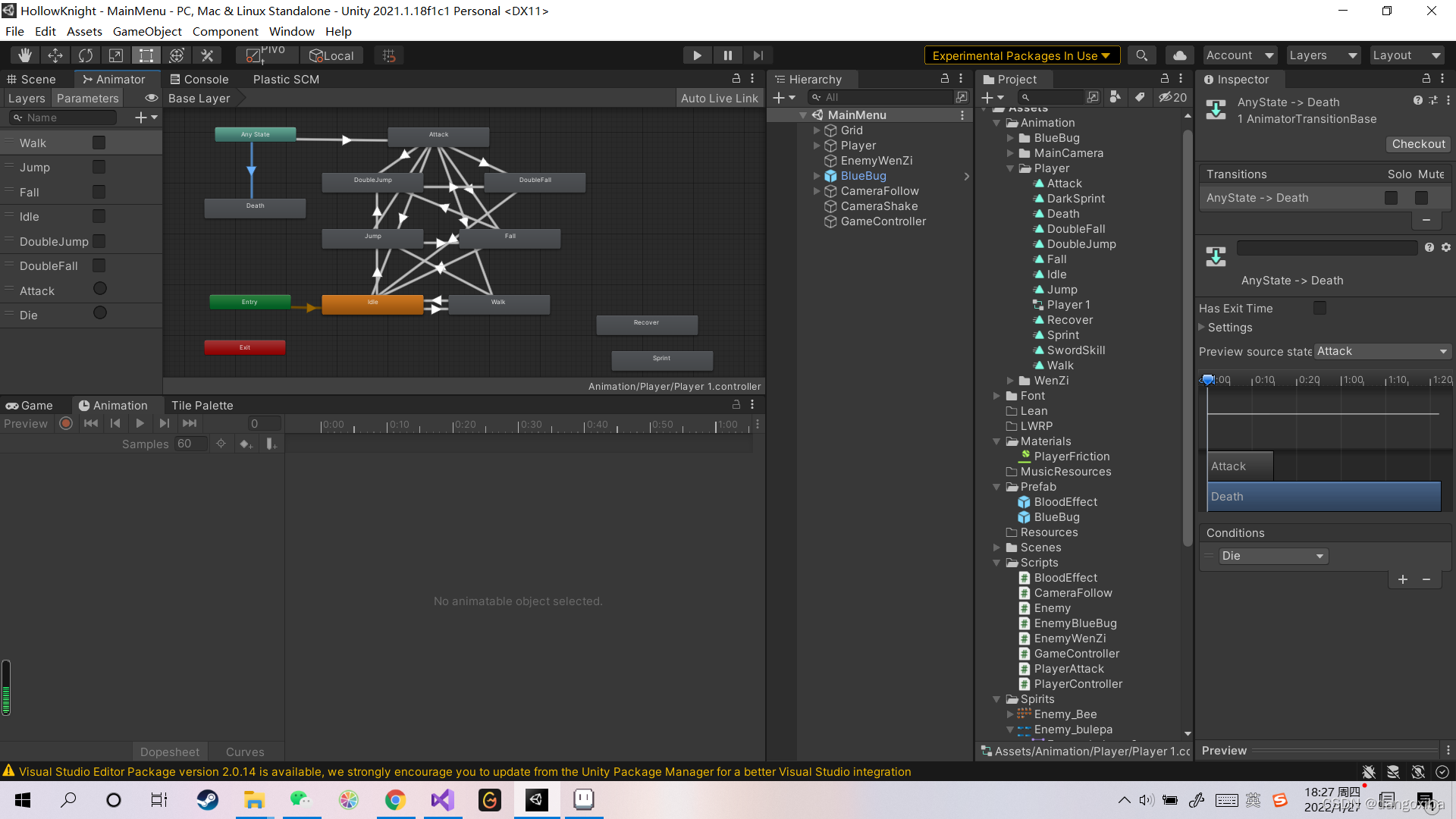This screenshot has width=1456, height=819.
Task: Open the Die condition dropdown
Action: 1272,556
